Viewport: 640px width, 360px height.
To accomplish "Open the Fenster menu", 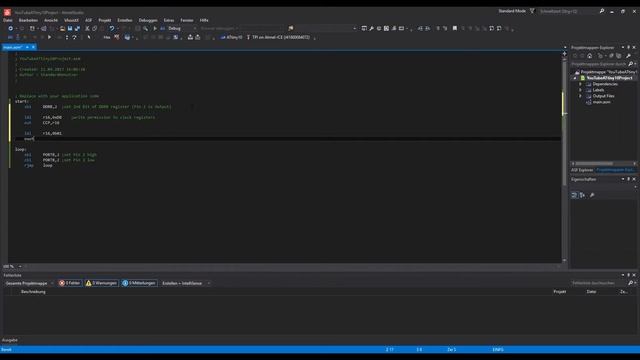I will coord(187,20).
